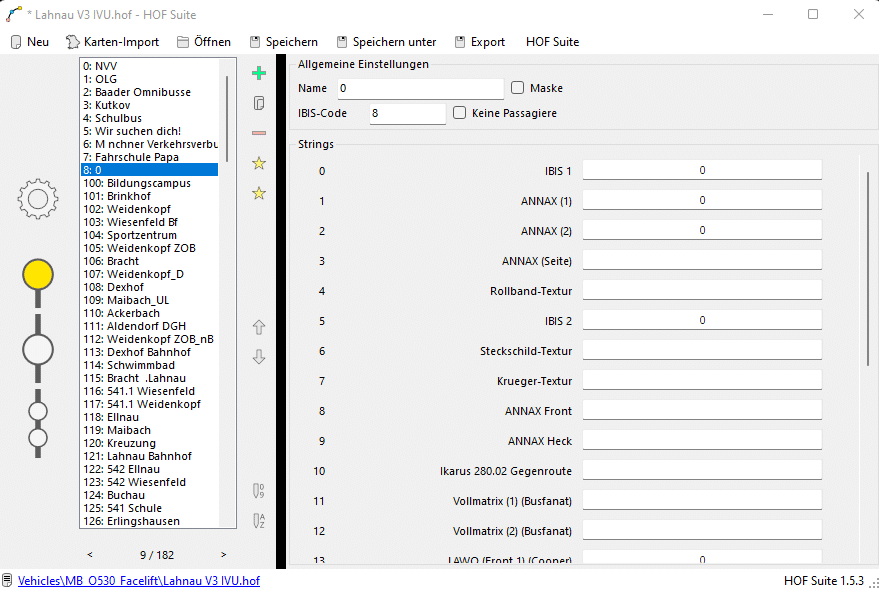This screenshot has height=589, width=879.
Task: Click the move up arrow icon
Action: tap(259, 327)
